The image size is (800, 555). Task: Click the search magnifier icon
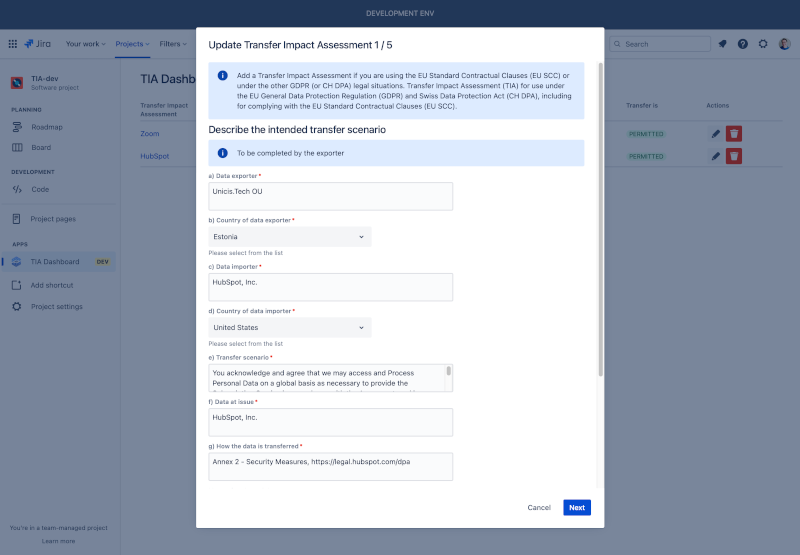617,44
